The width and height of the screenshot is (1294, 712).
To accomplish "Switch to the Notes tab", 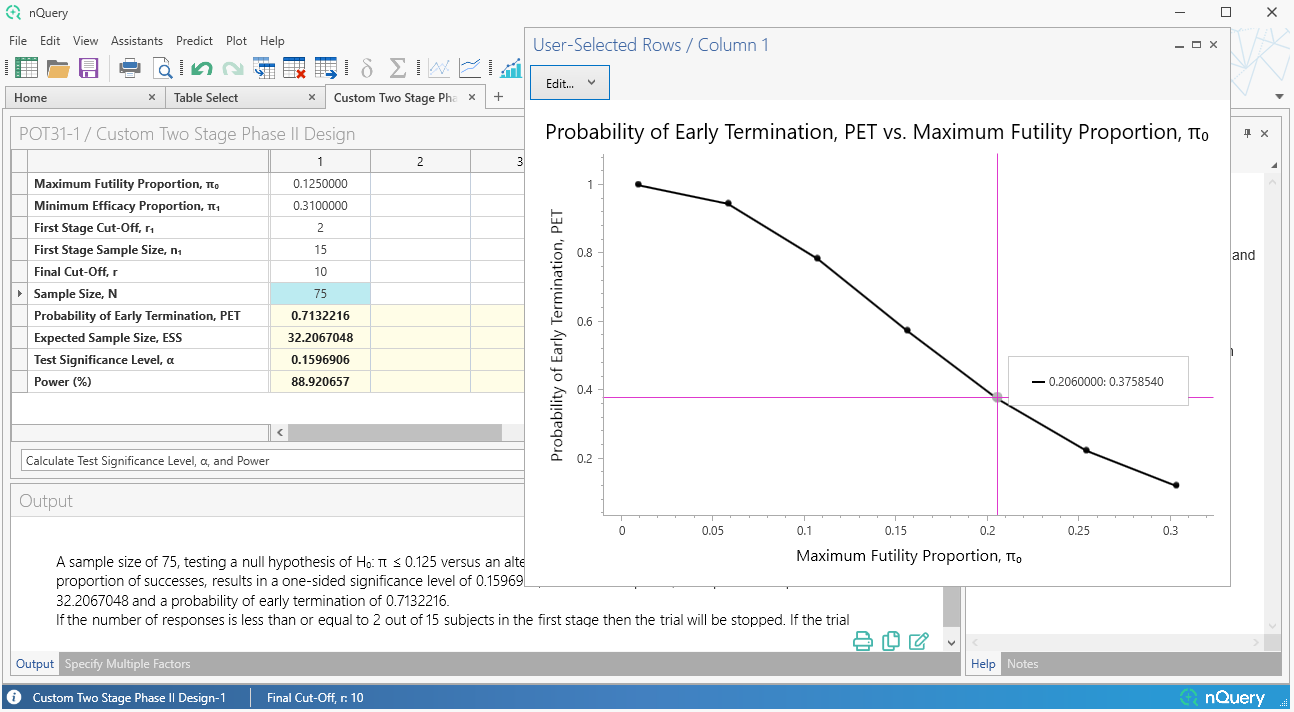I will coord(1022,664).
